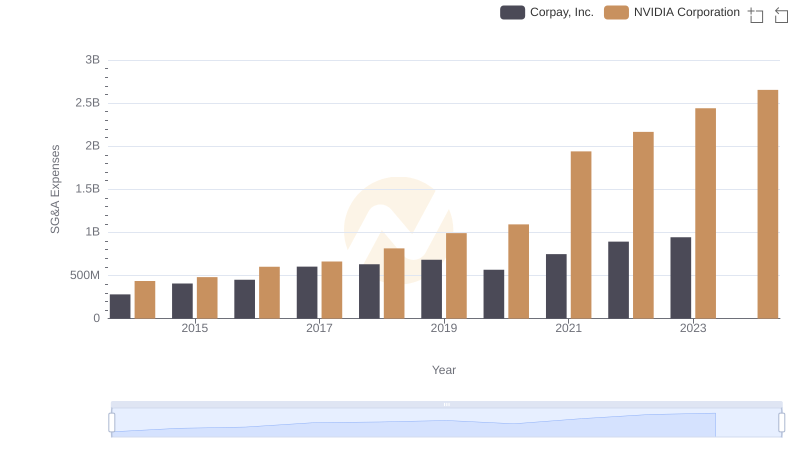The width and height of the screenshot is (800, 461).
Task: Click the y-axis label 2B
Action: (x=92, y=146)
